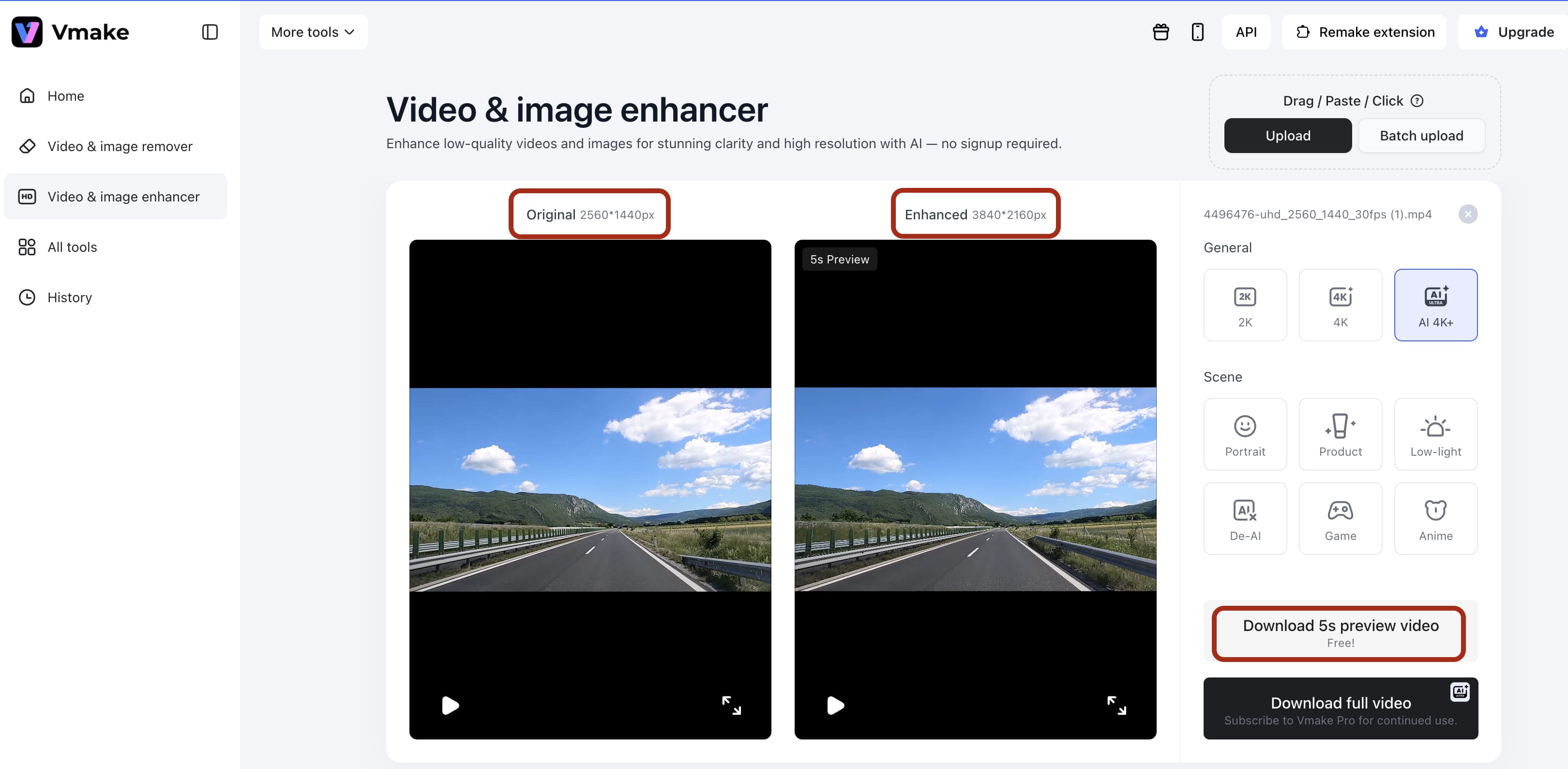Collapse the sidebar panel icon

[210, 31]
